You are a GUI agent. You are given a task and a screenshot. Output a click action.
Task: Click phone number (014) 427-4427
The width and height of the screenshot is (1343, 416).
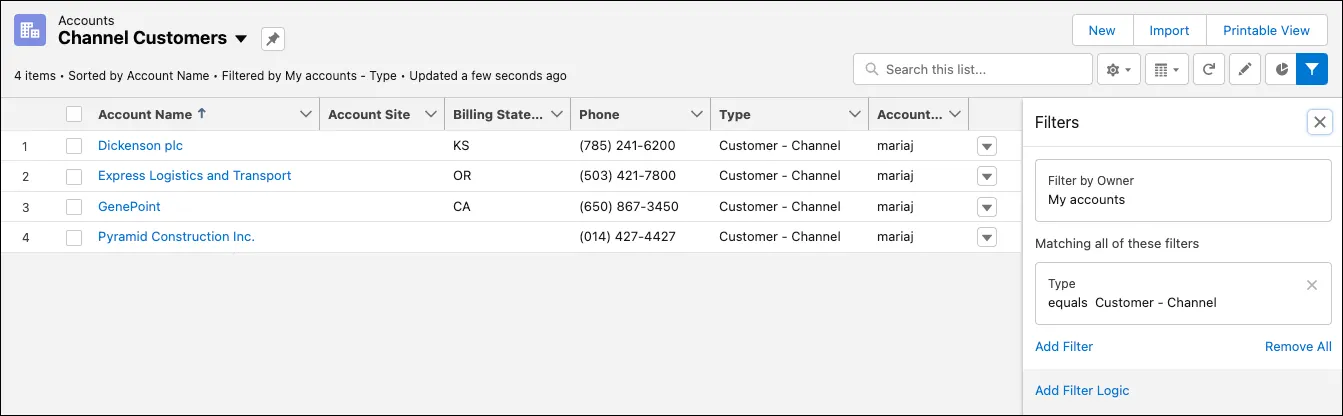click(x=627, y=237)
